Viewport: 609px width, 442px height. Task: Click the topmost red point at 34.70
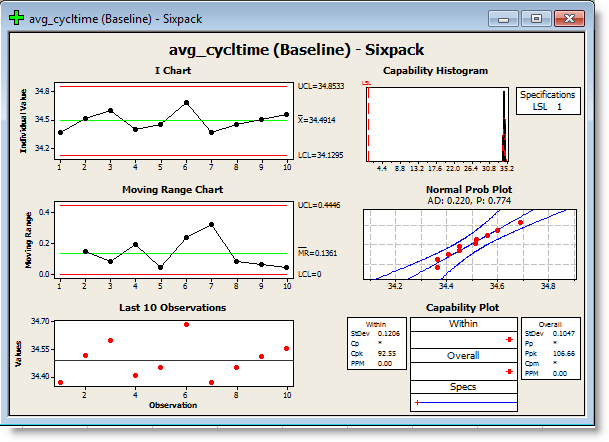[x=186, y=324]
